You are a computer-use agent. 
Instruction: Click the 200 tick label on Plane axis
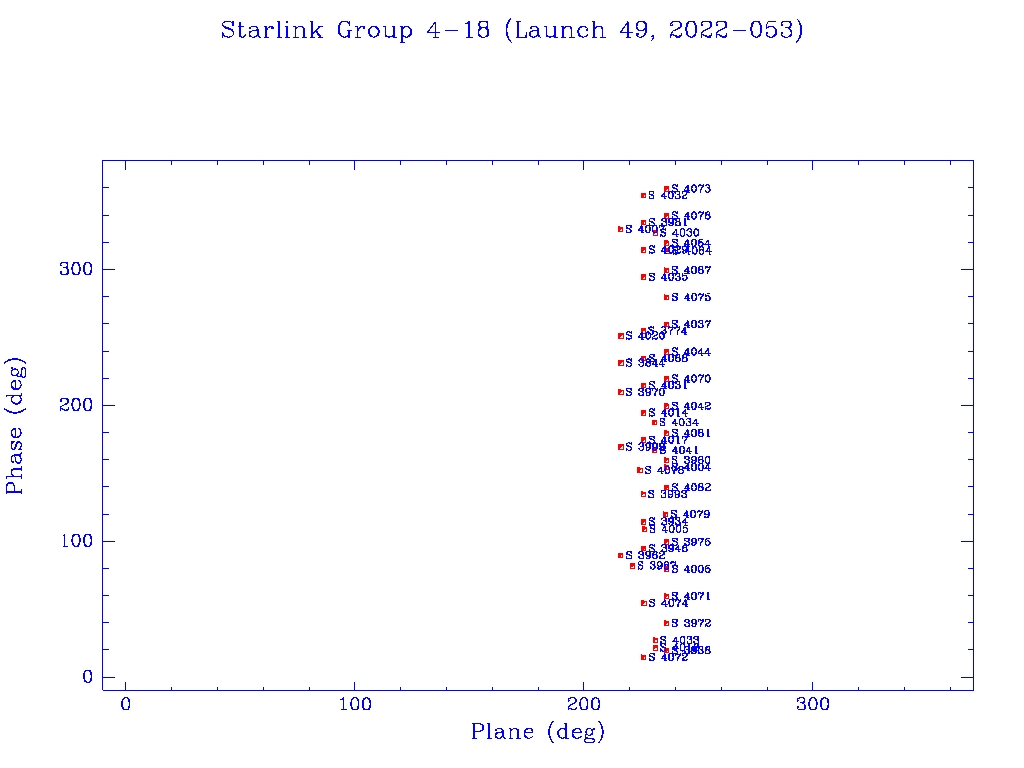(x=583, y=704)
